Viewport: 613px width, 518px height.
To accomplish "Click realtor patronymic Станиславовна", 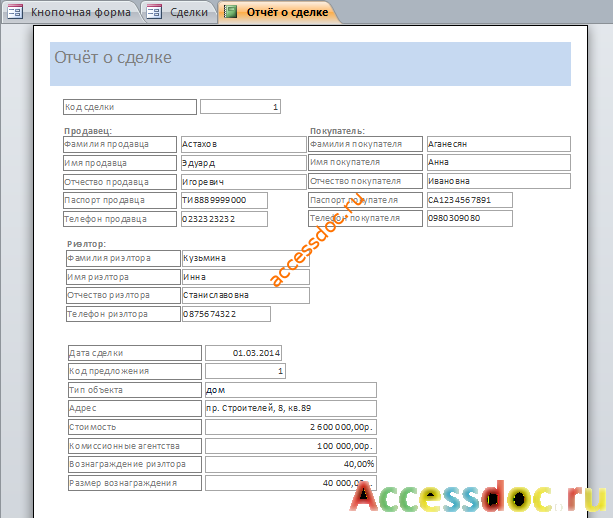I will [x=246, y=295].
